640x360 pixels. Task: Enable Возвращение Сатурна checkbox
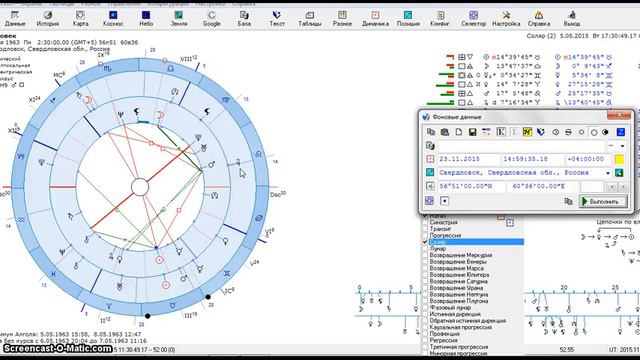pos(425,281)
